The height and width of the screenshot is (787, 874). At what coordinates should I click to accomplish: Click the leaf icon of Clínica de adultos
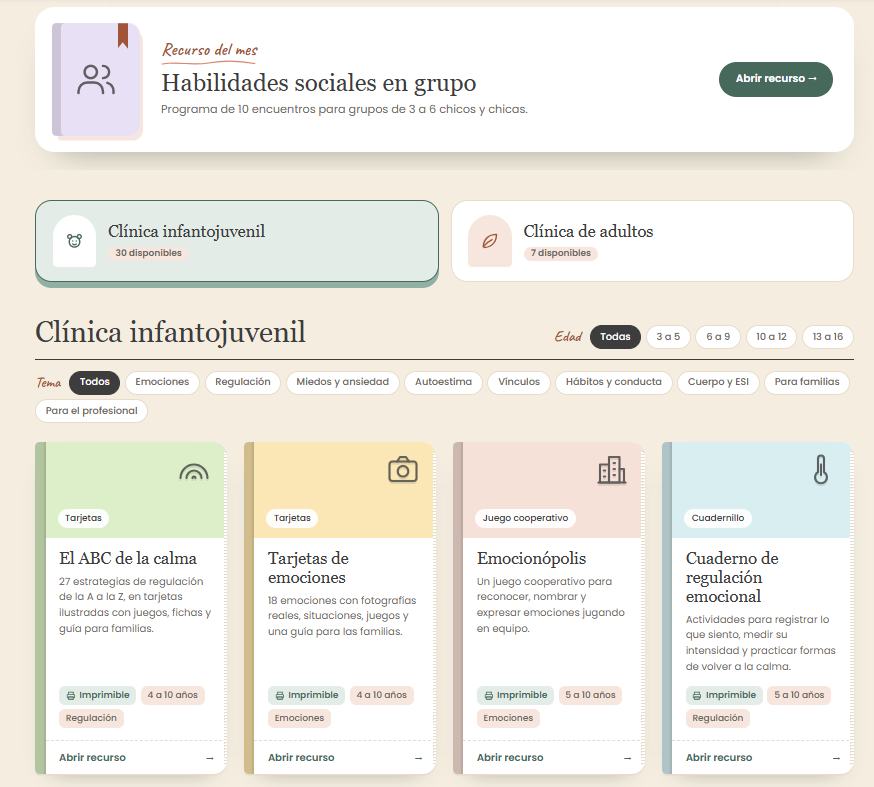click(489, 241)
